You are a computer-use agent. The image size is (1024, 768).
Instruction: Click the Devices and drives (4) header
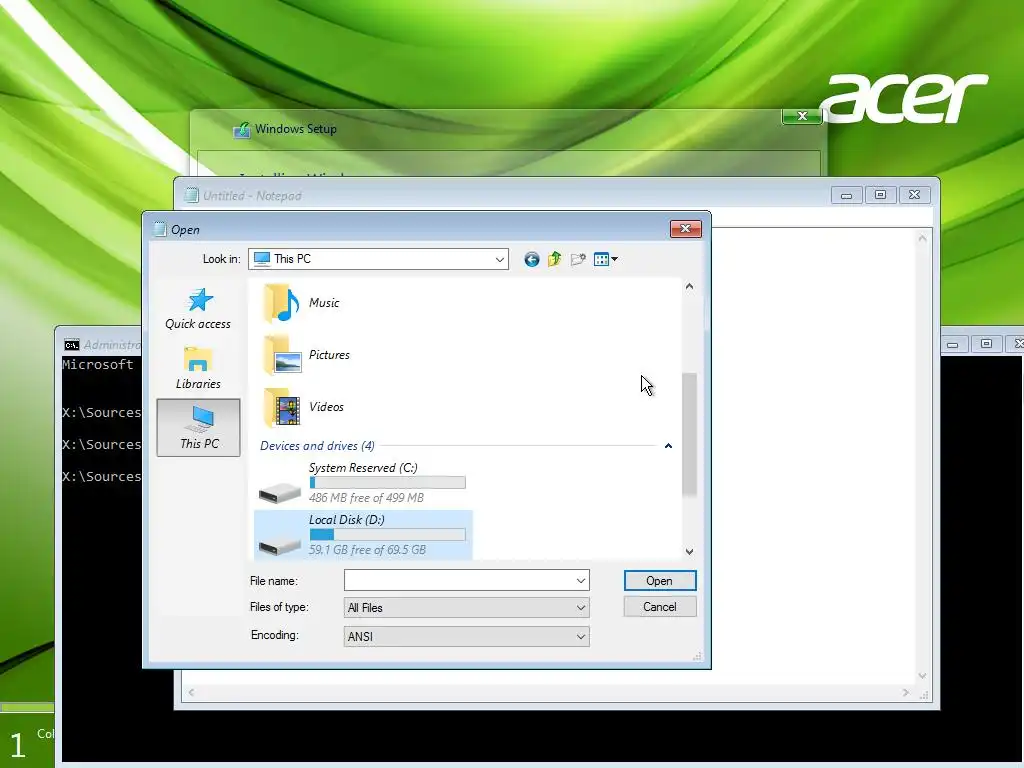317,446
